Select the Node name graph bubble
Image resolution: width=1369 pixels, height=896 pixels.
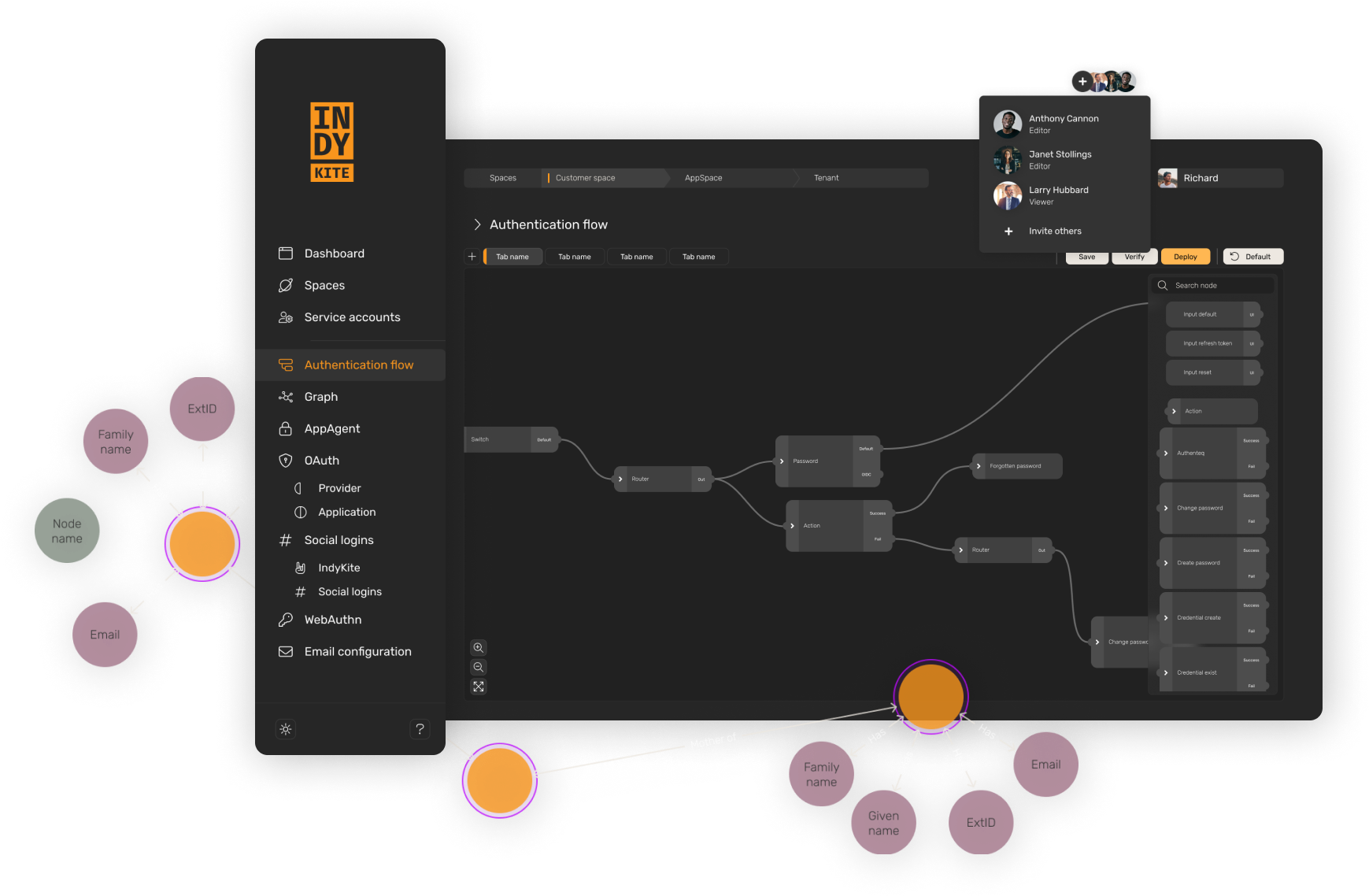pos(67,531)
